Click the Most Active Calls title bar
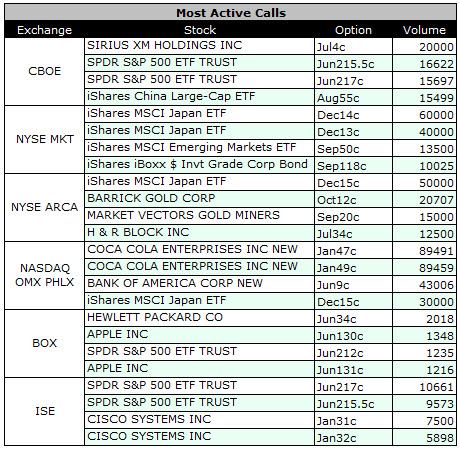 [x=230, y=13]
